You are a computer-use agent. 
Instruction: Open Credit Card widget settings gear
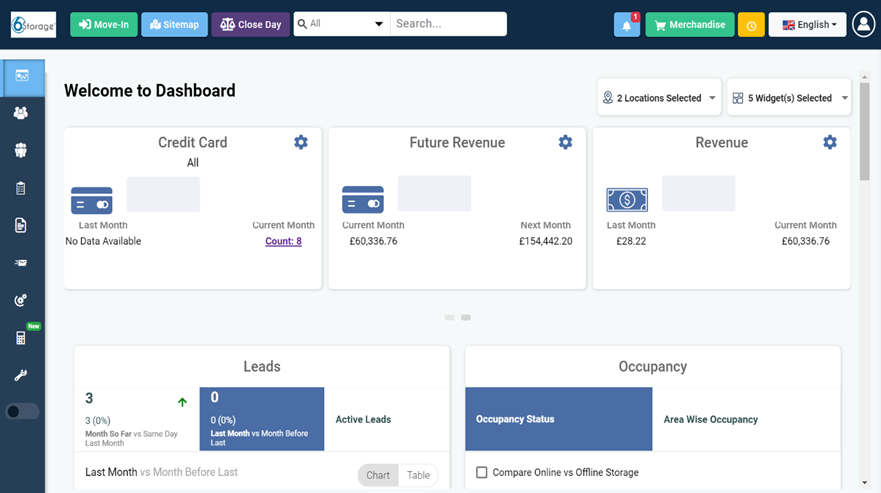[301, 142]
